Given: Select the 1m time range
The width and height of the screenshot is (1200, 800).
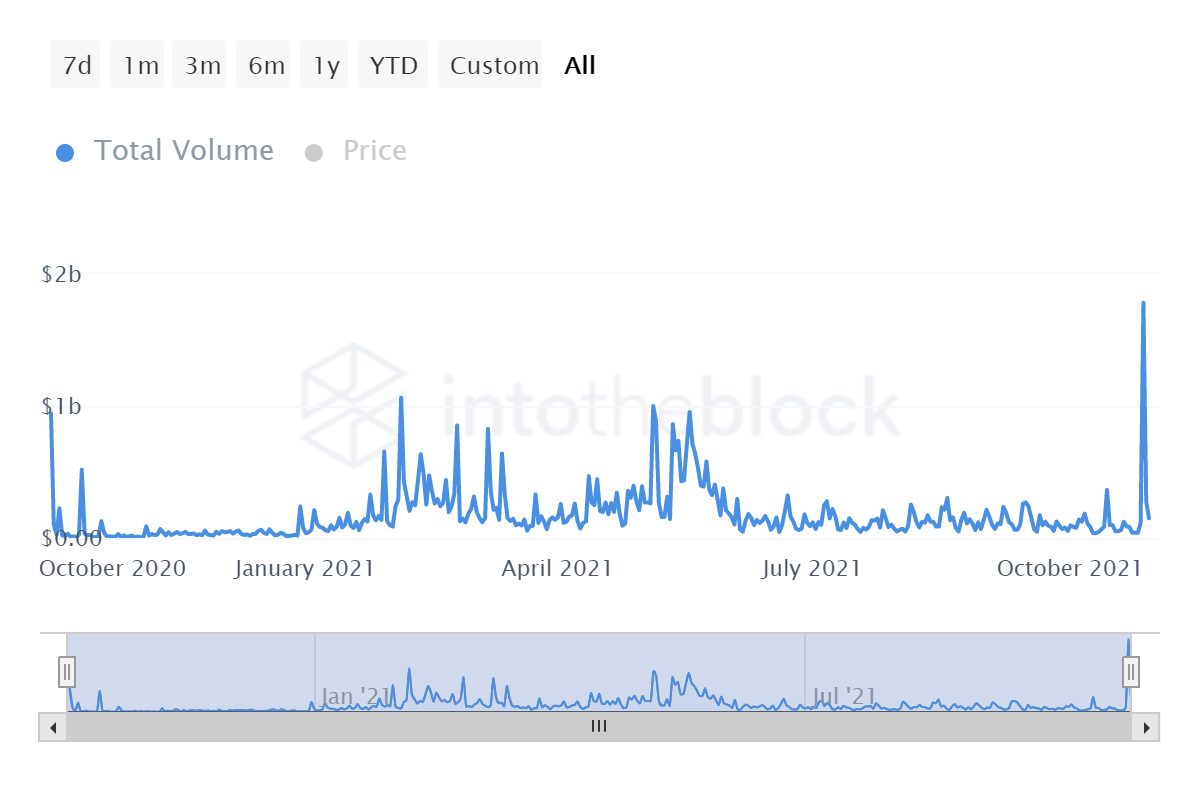Looking at the screenshot, I should (140, 66).
